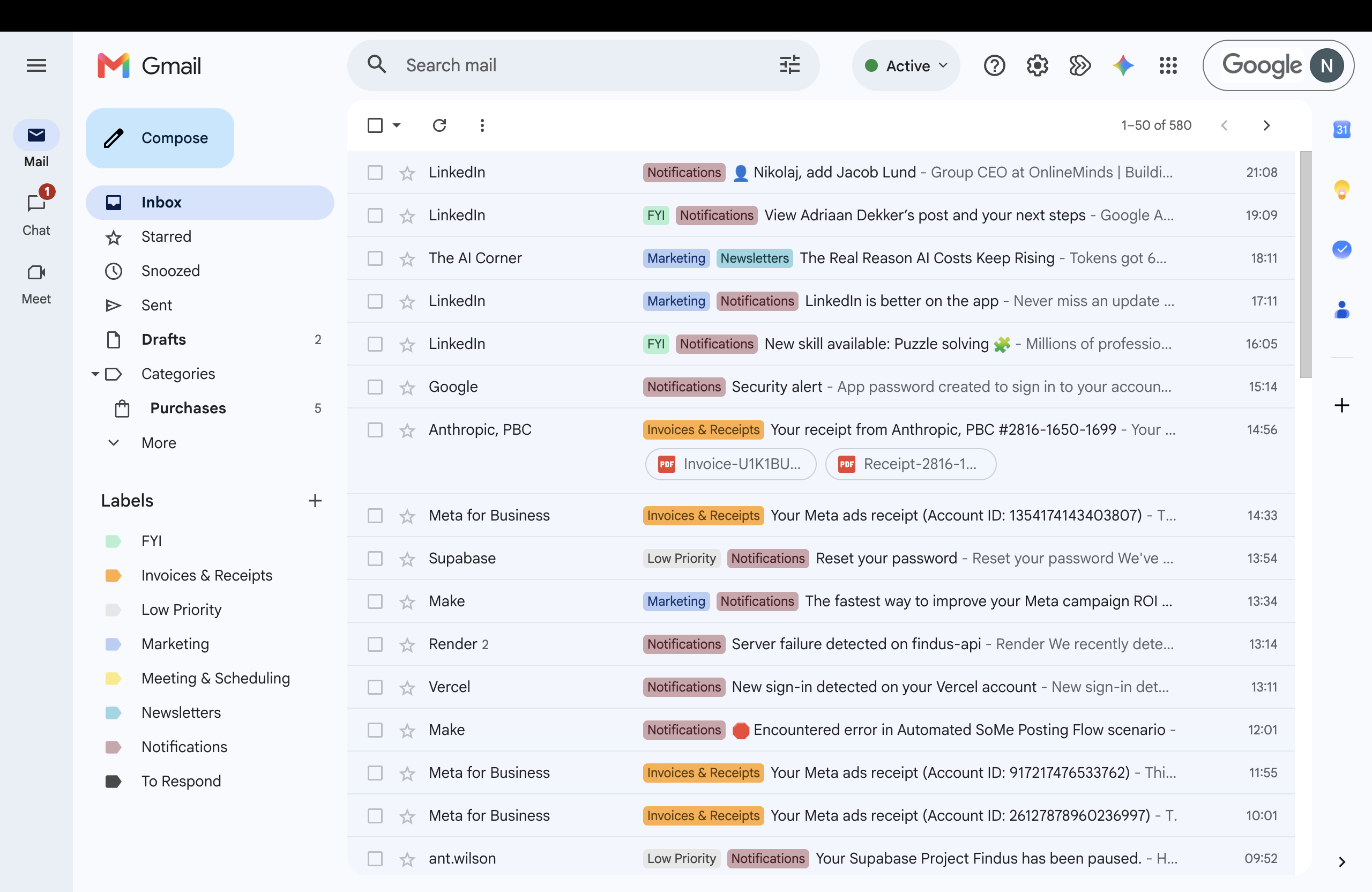This screenshot has height=892, width=1372.
Task: Open the Drafts folder
Action: point(210,340)
